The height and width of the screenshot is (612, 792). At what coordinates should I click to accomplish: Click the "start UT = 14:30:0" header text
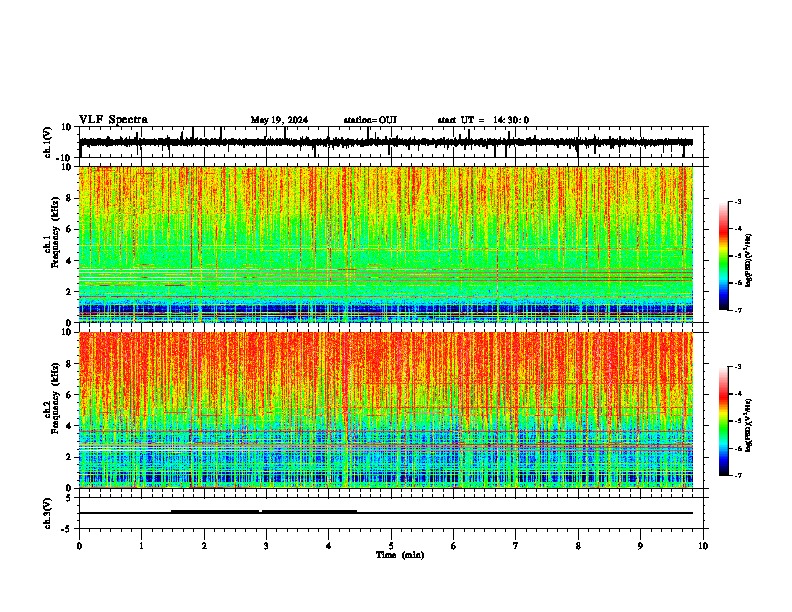pos(483,120)
